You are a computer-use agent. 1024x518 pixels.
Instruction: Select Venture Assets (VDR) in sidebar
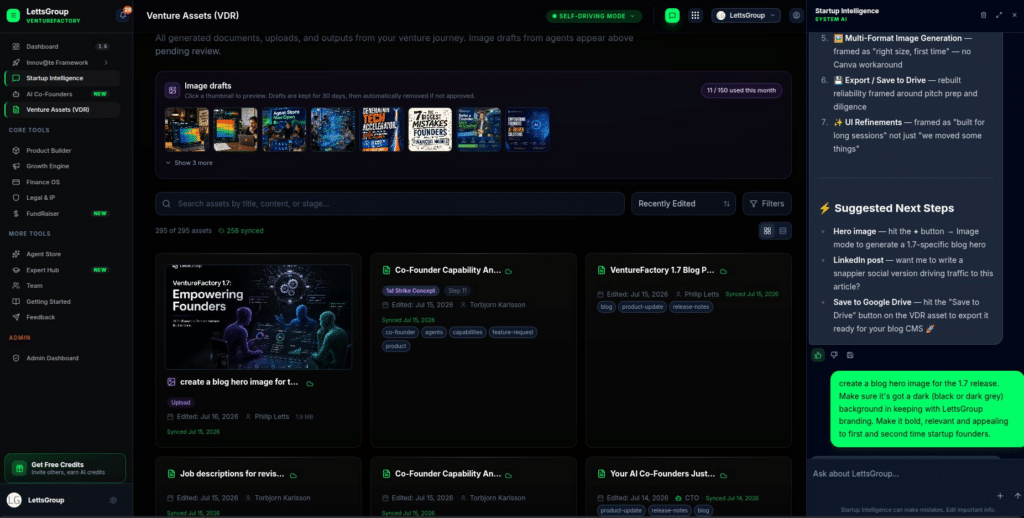coord(62,110)
